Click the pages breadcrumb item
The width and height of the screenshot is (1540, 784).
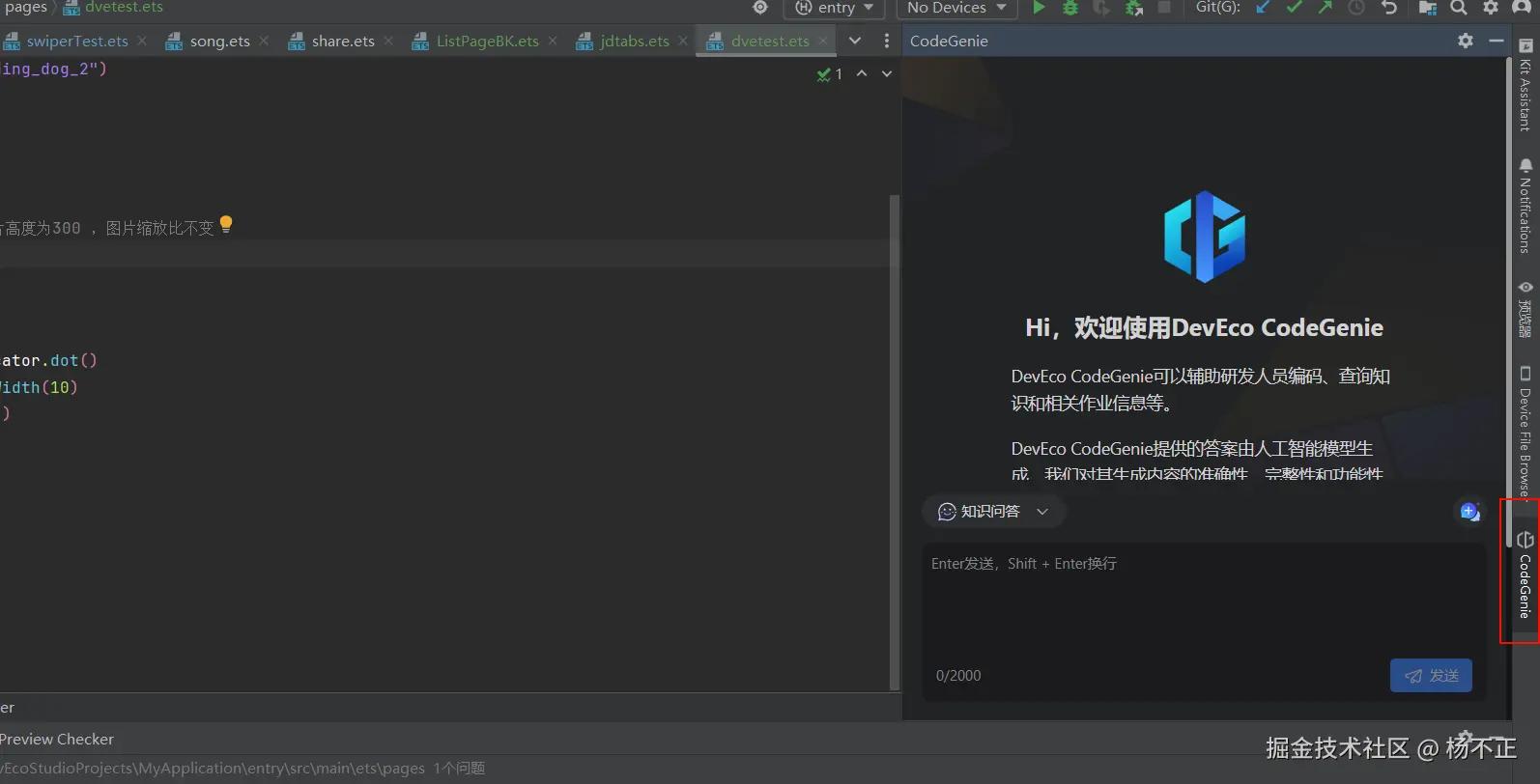tap(25, 8)
